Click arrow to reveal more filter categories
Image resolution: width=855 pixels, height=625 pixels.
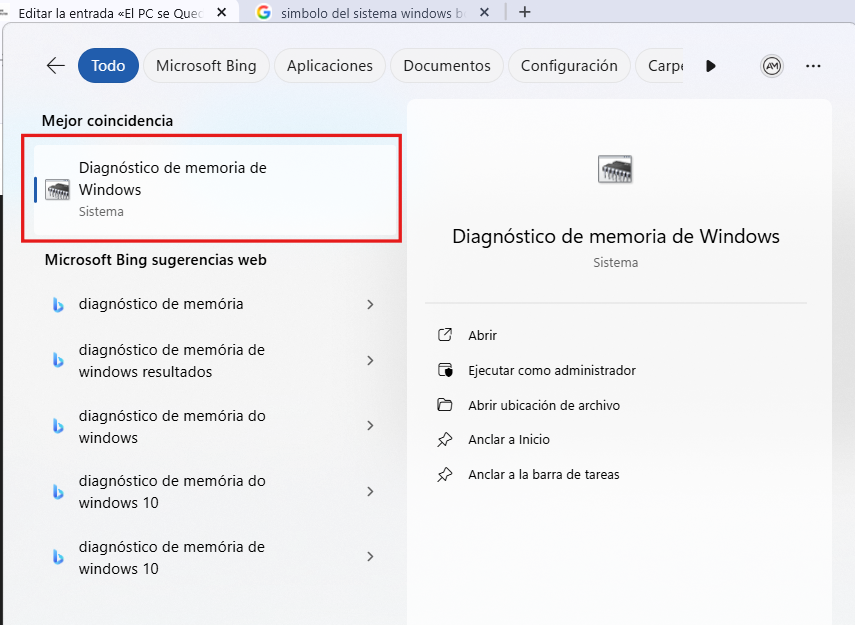711,65
